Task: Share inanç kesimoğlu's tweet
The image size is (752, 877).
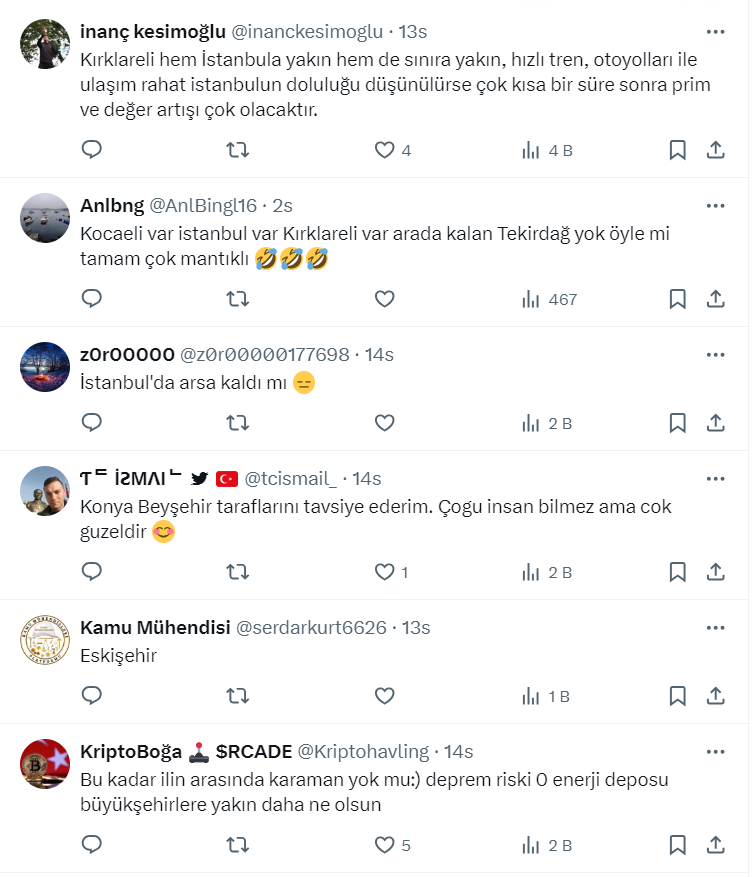Action: [x=716, y=150]
